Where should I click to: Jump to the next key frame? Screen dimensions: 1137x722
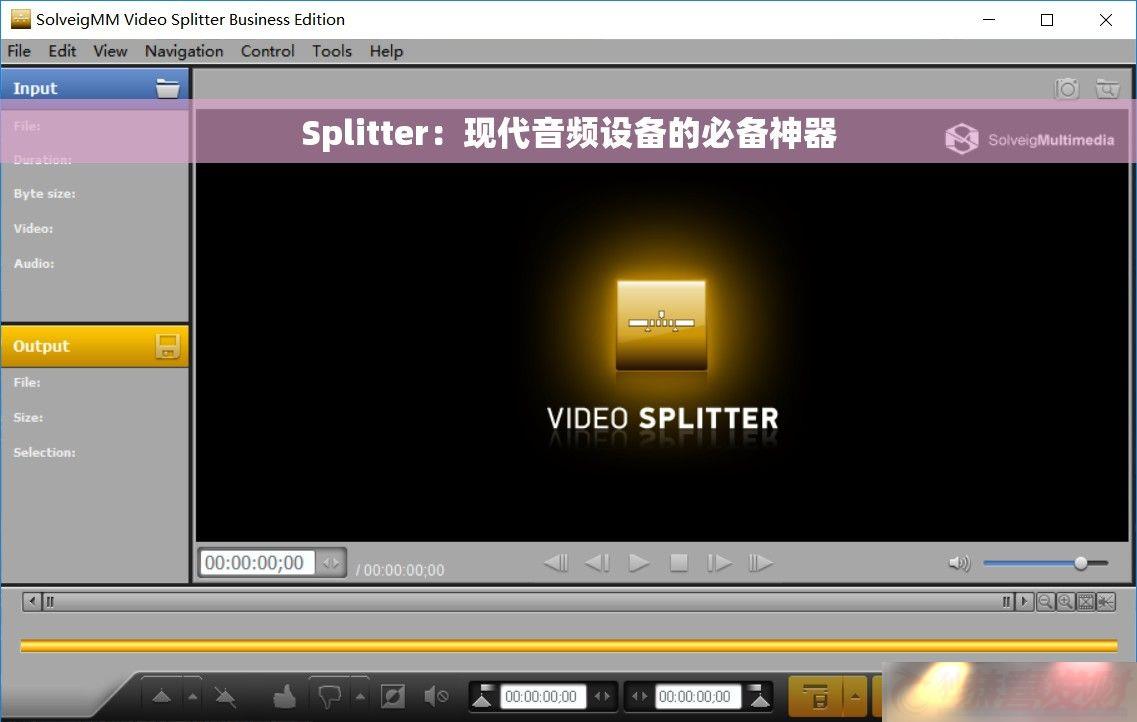(x=760, y=563)
